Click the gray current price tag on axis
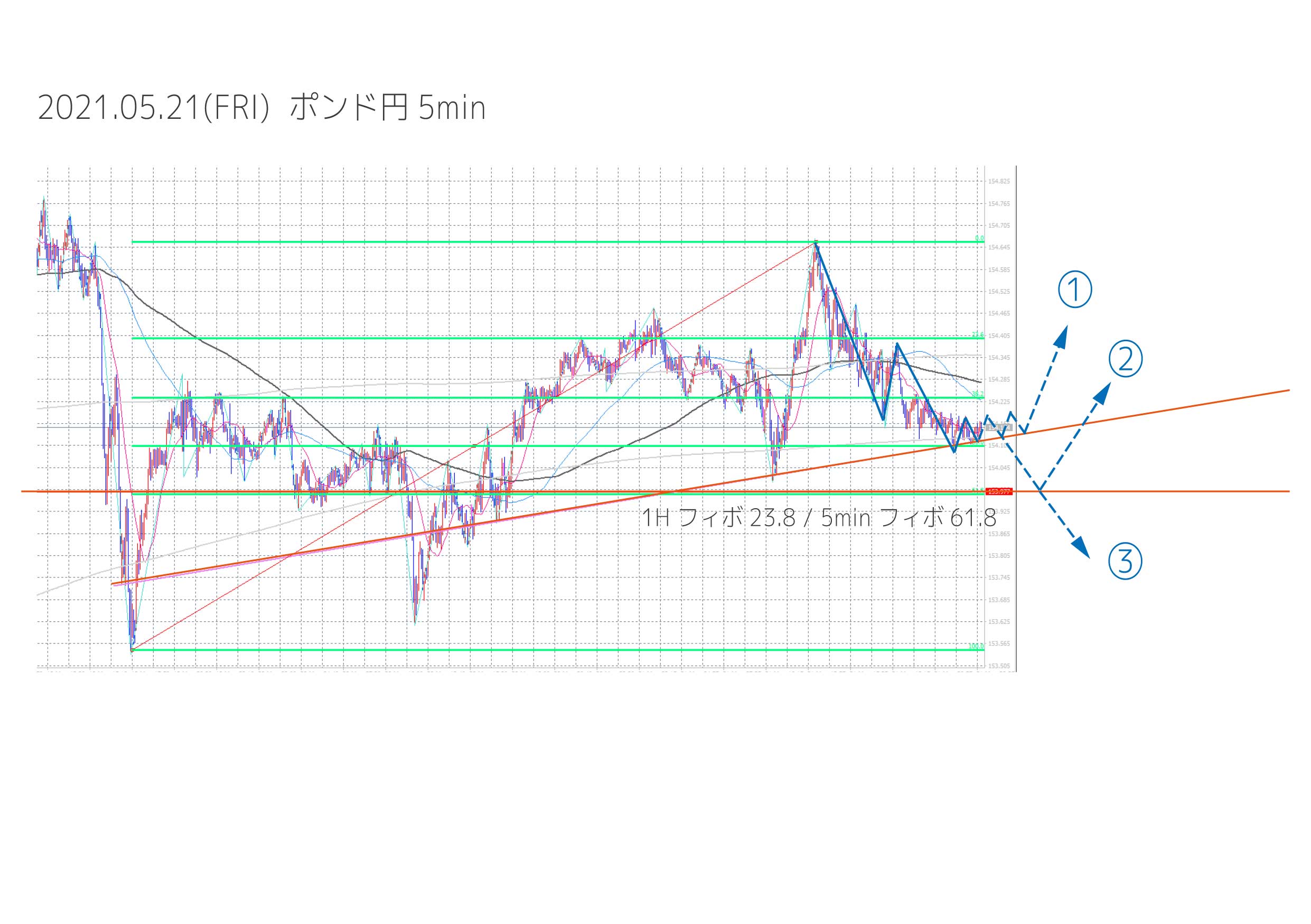1311x924 pixels. (999, 427)
